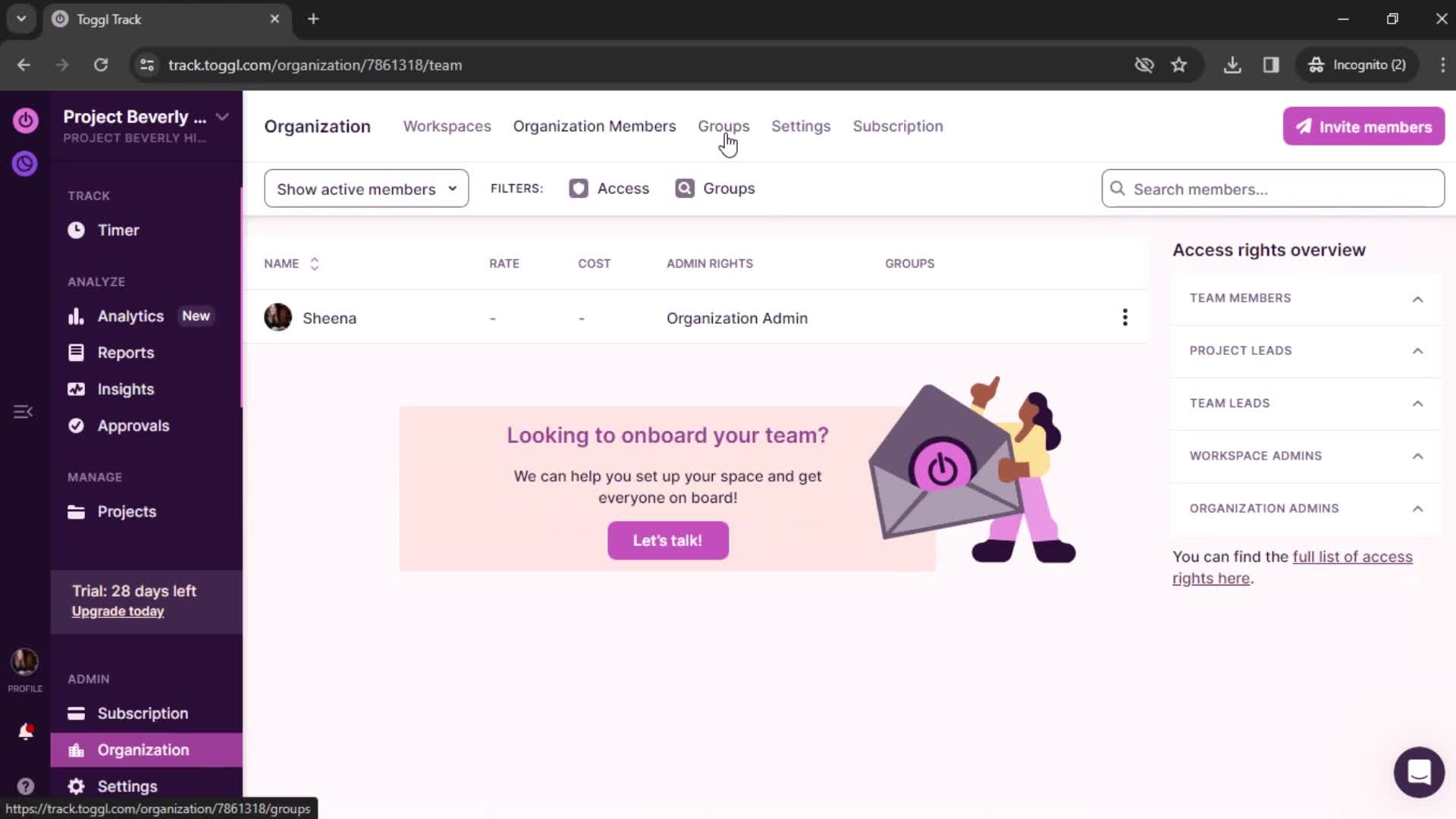The image size is (1456, 819).
Task: Switch to Organization Members tab
Action: 594,126
